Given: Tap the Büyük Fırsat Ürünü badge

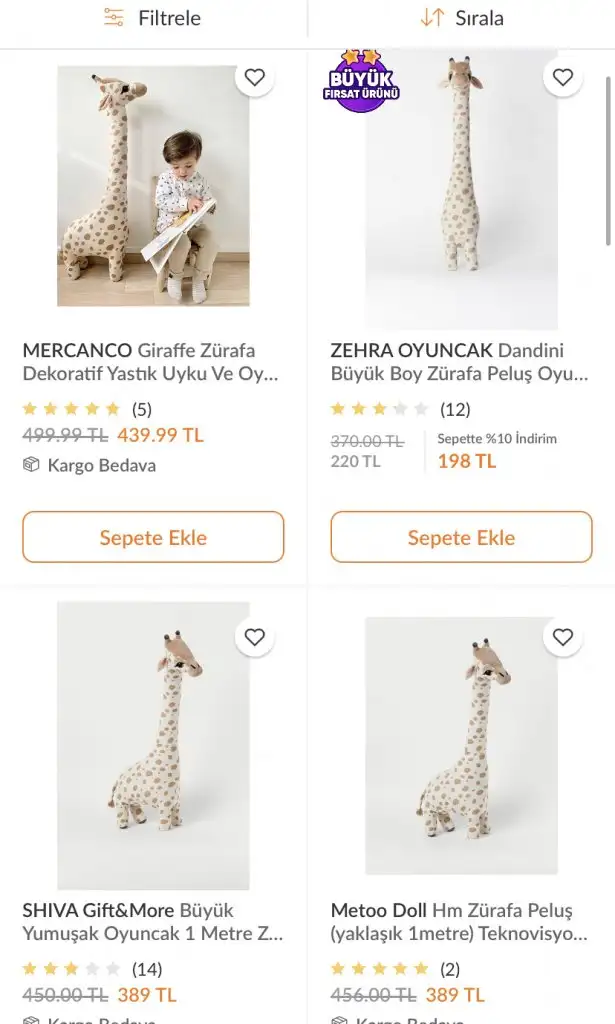Looking at the screenshot, I should coord(361,82).
